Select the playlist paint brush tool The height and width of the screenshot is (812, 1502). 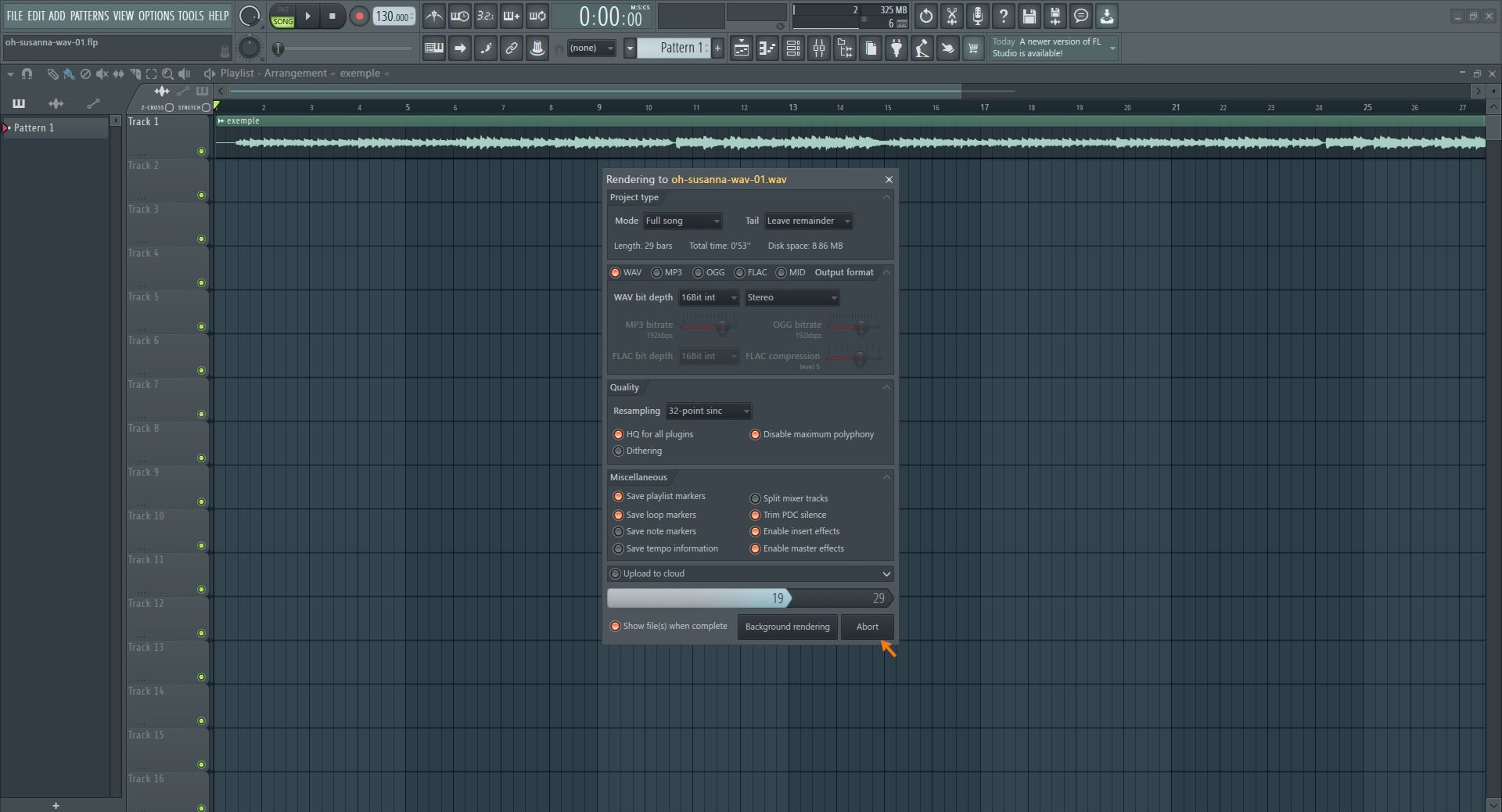coord(69,74)
